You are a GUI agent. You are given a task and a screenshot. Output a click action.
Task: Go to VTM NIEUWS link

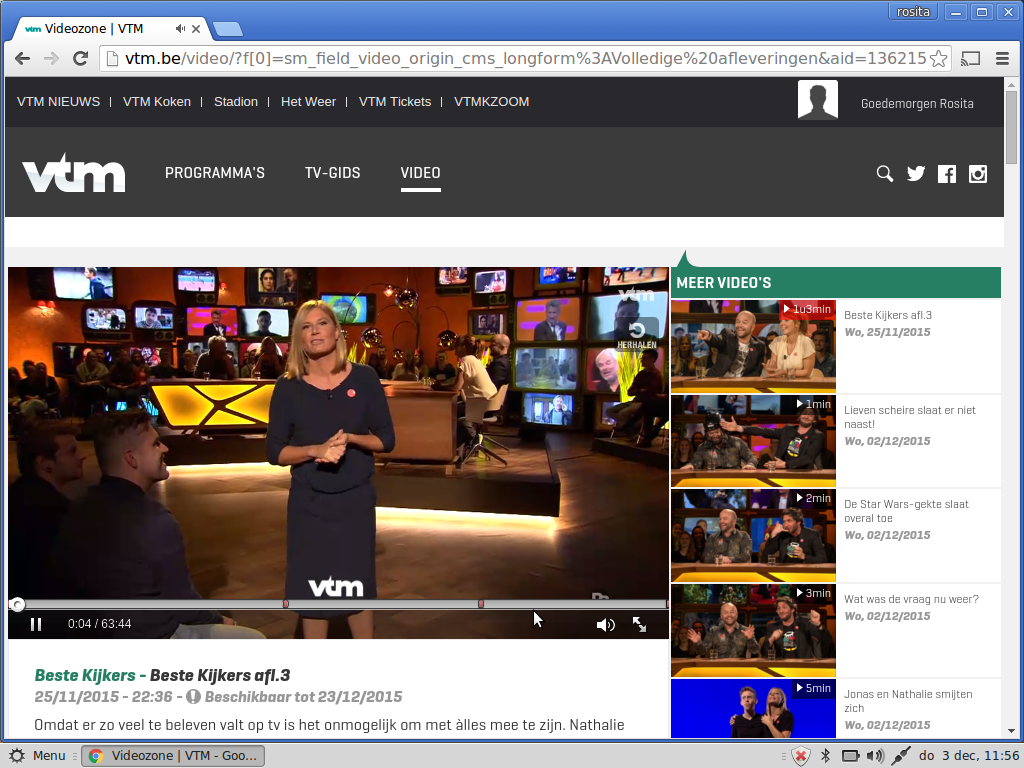pos(59,102)
